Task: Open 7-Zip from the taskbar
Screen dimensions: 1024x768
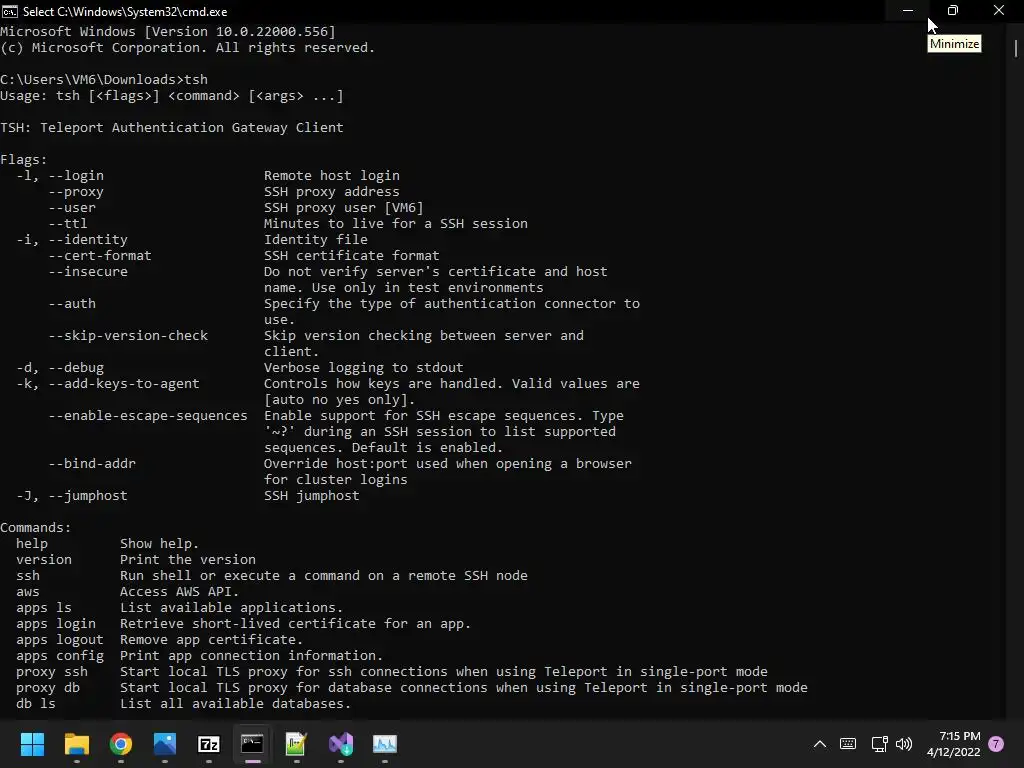Action: coord(208,744)
